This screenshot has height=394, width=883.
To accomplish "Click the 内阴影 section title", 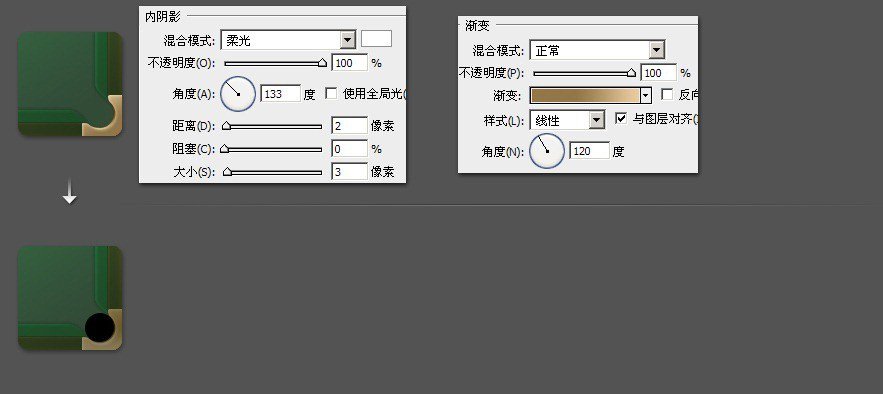I will 163,17.
